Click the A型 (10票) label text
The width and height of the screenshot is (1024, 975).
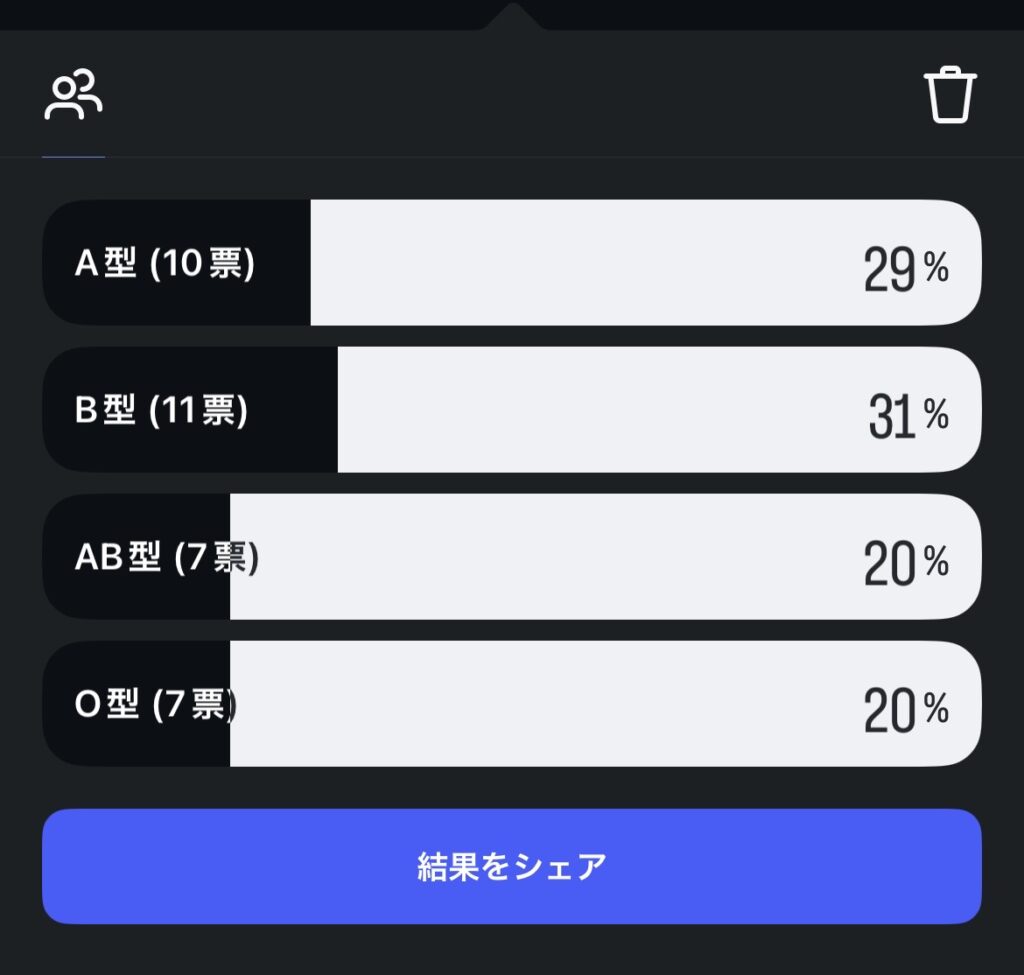[x=165, y=264]
